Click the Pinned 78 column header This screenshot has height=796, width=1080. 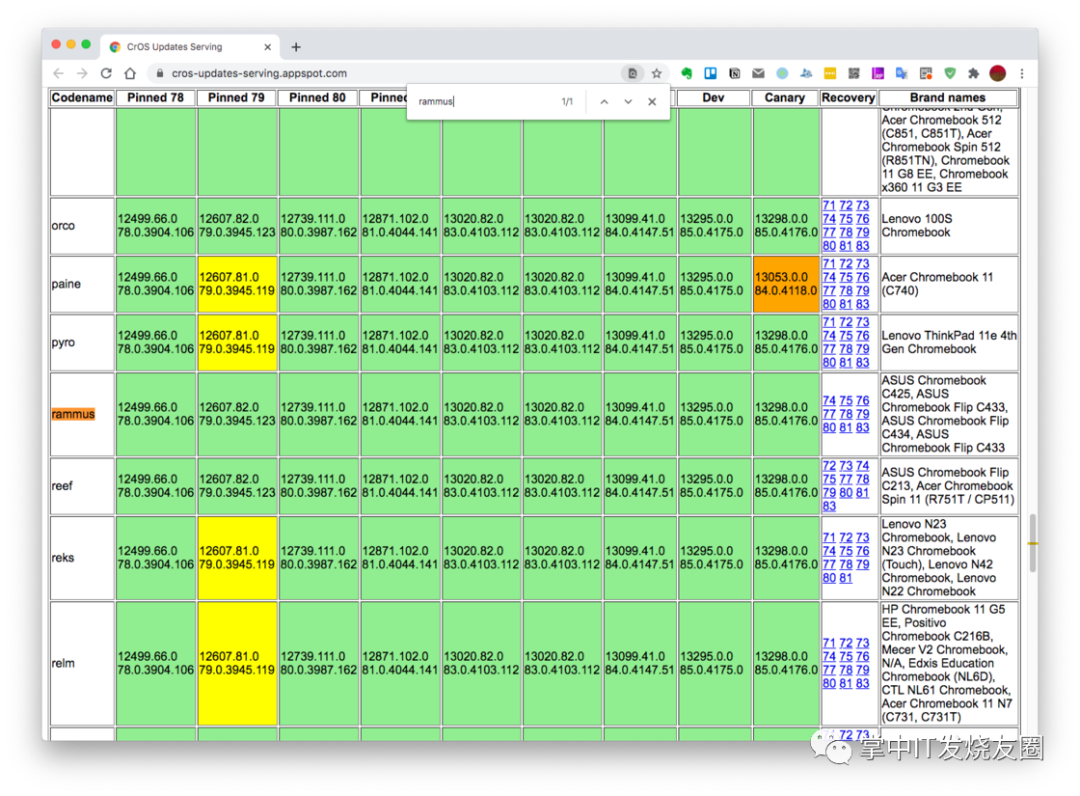coord(156,98)
